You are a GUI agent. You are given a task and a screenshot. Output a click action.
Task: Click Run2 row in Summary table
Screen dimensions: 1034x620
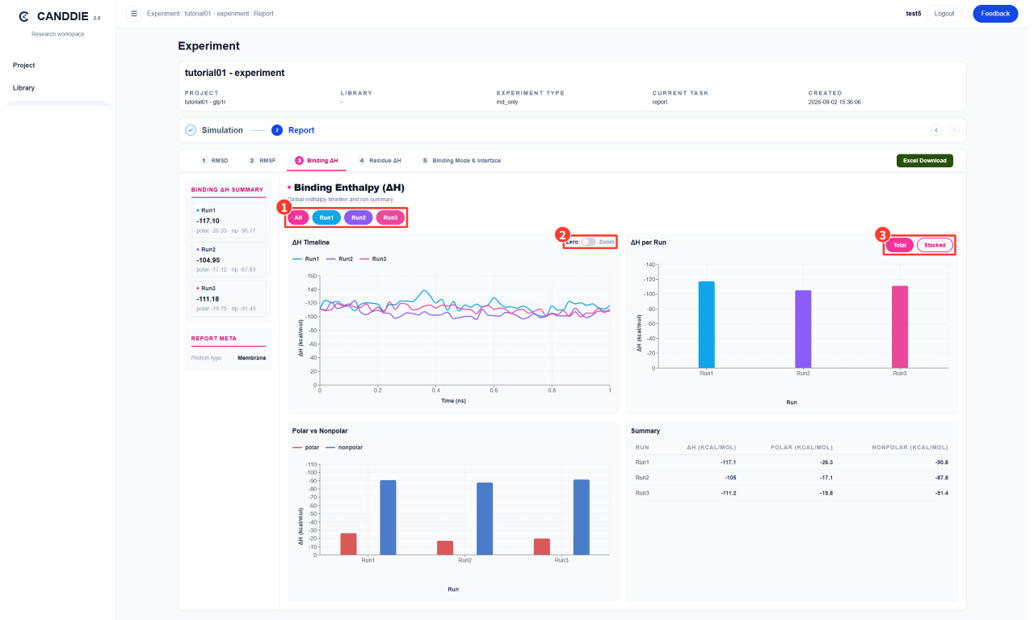pyautogui.click(x=791, y=478)
